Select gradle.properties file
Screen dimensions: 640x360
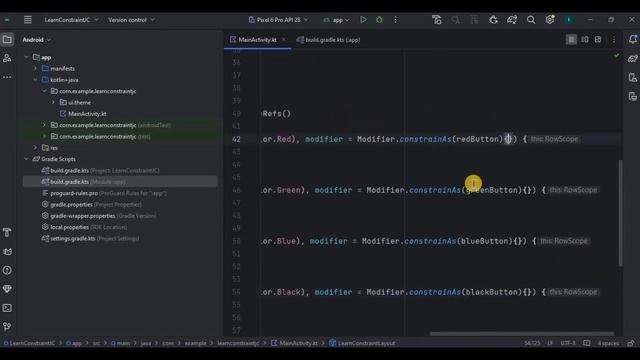tap(92, 204)
